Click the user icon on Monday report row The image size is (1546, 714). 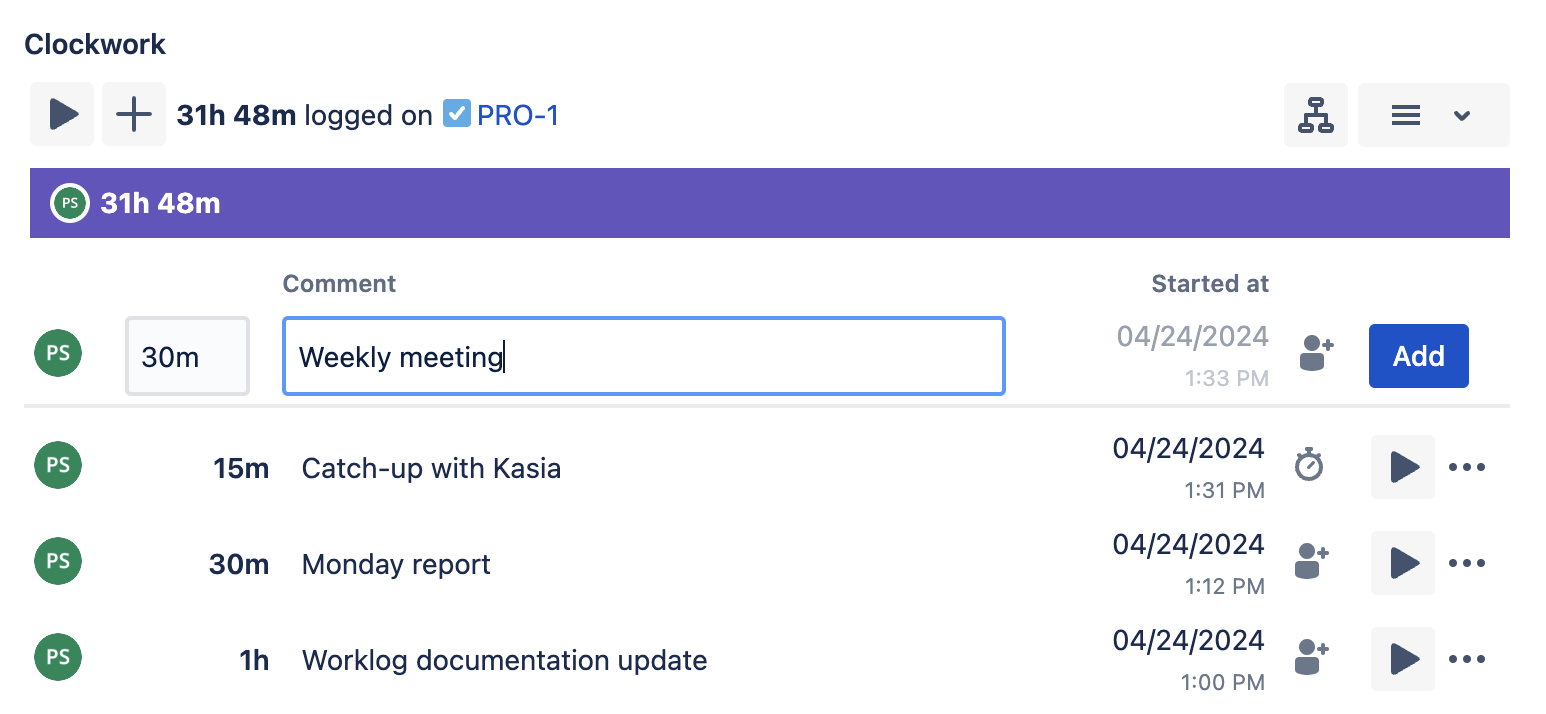[x=1311, y=562]
